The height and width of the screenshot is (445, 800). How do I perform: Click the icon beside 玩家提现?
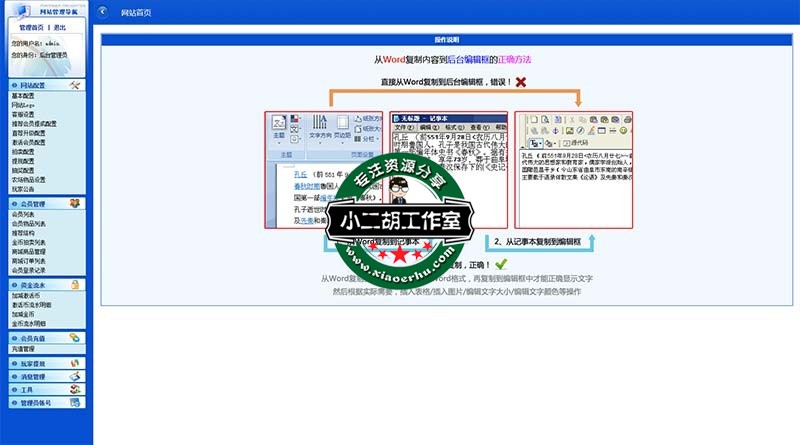point(75,363)
